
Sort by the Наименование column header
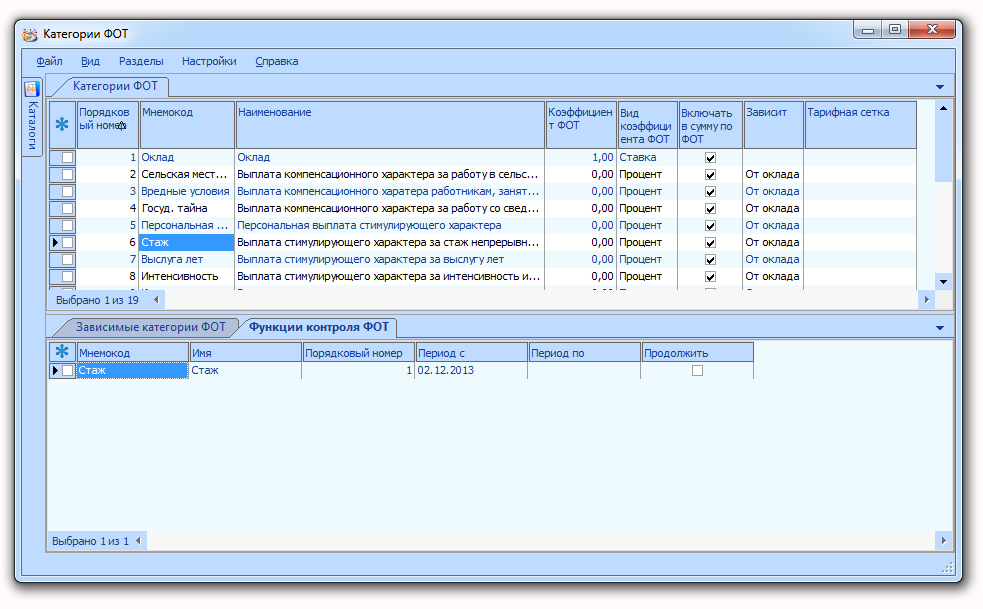tap(390, 125)
